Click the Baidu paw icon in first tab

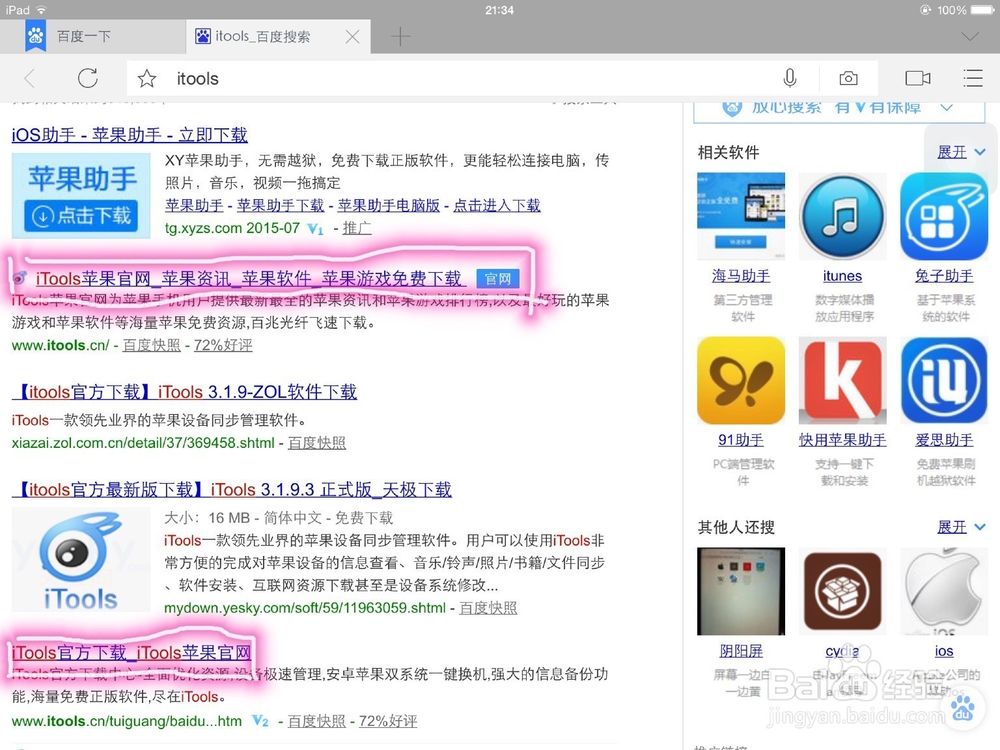(36, 36)
